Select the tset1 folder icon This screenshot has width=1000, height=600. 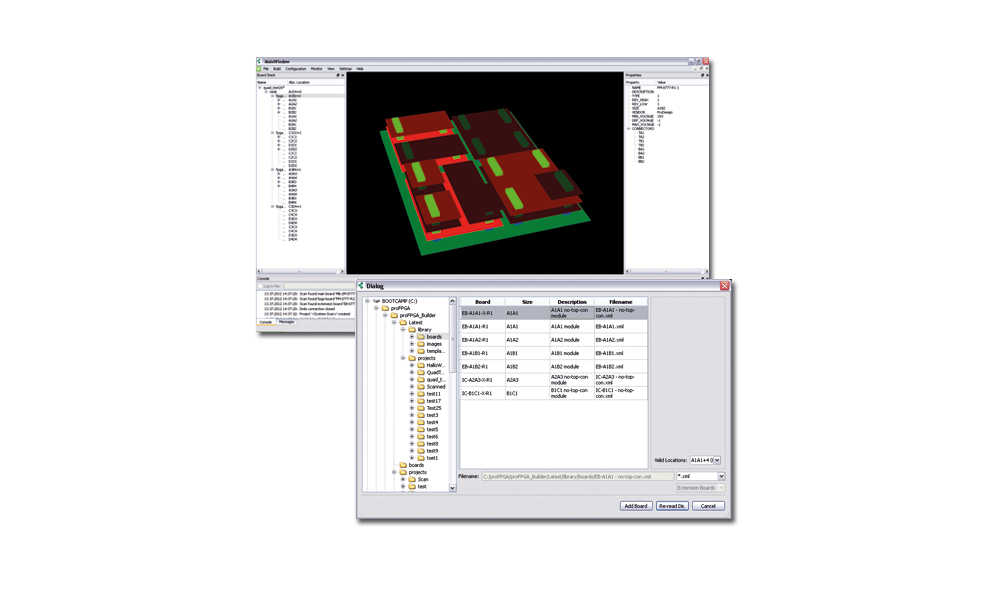421,458
